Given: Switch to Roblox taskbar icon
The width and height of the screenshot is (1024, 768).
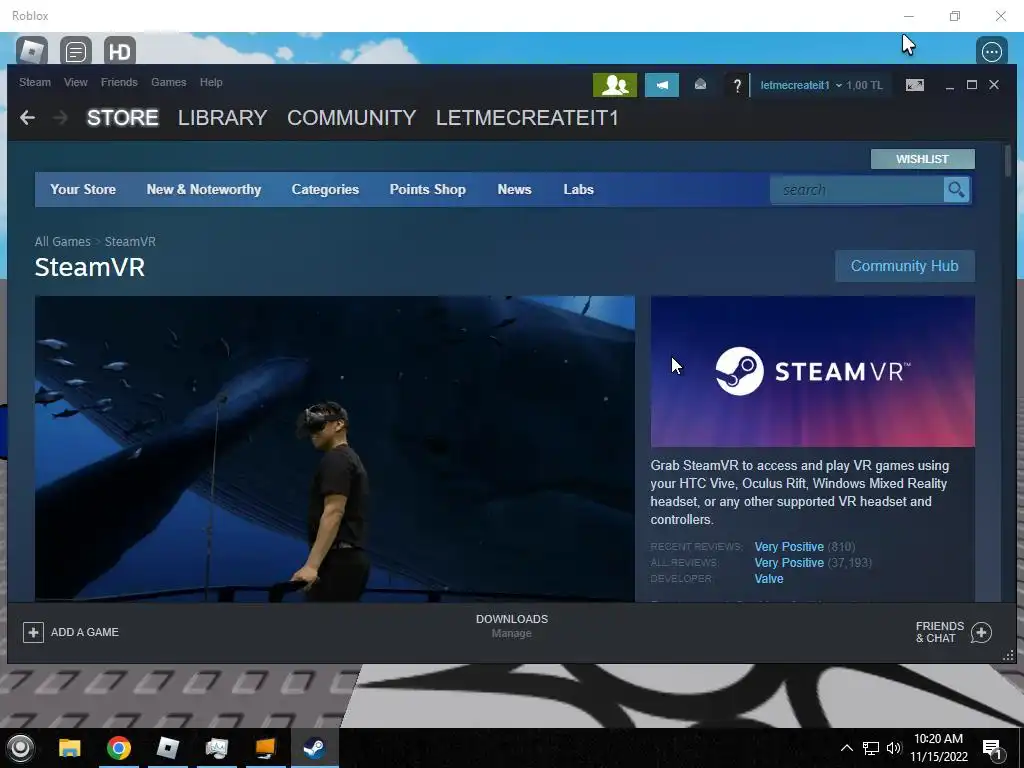Looking at the screenshot, I should [x=168, y=748].
